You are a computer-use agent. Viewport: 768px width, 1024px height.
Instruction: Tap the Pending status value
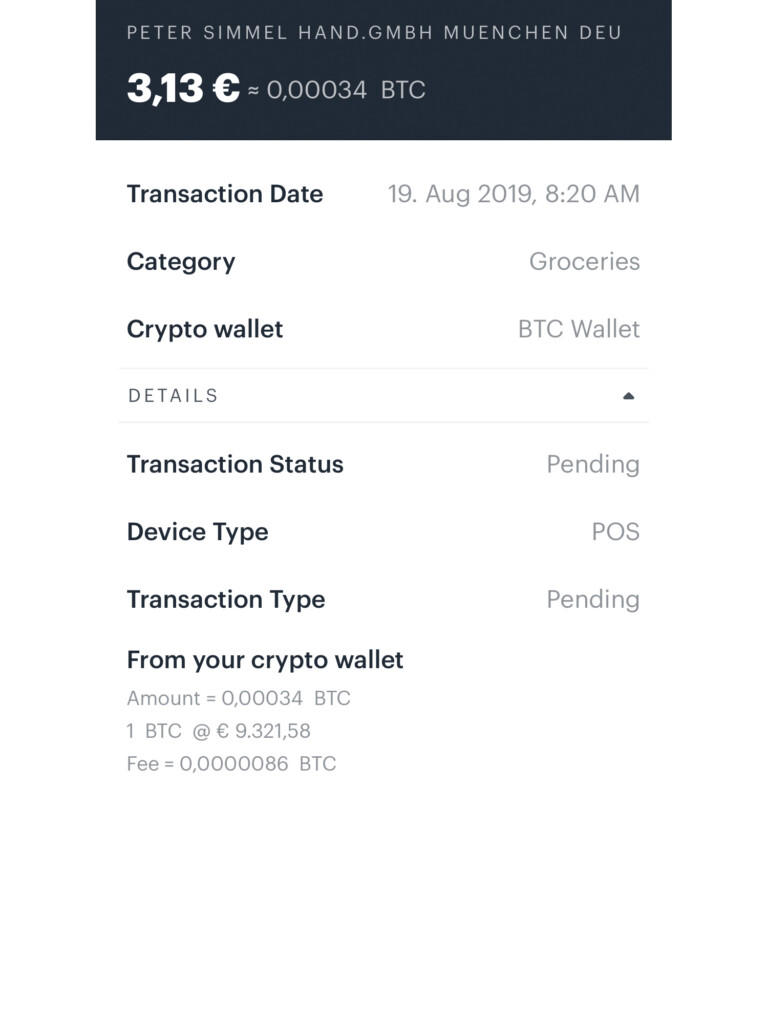point(593,464)
